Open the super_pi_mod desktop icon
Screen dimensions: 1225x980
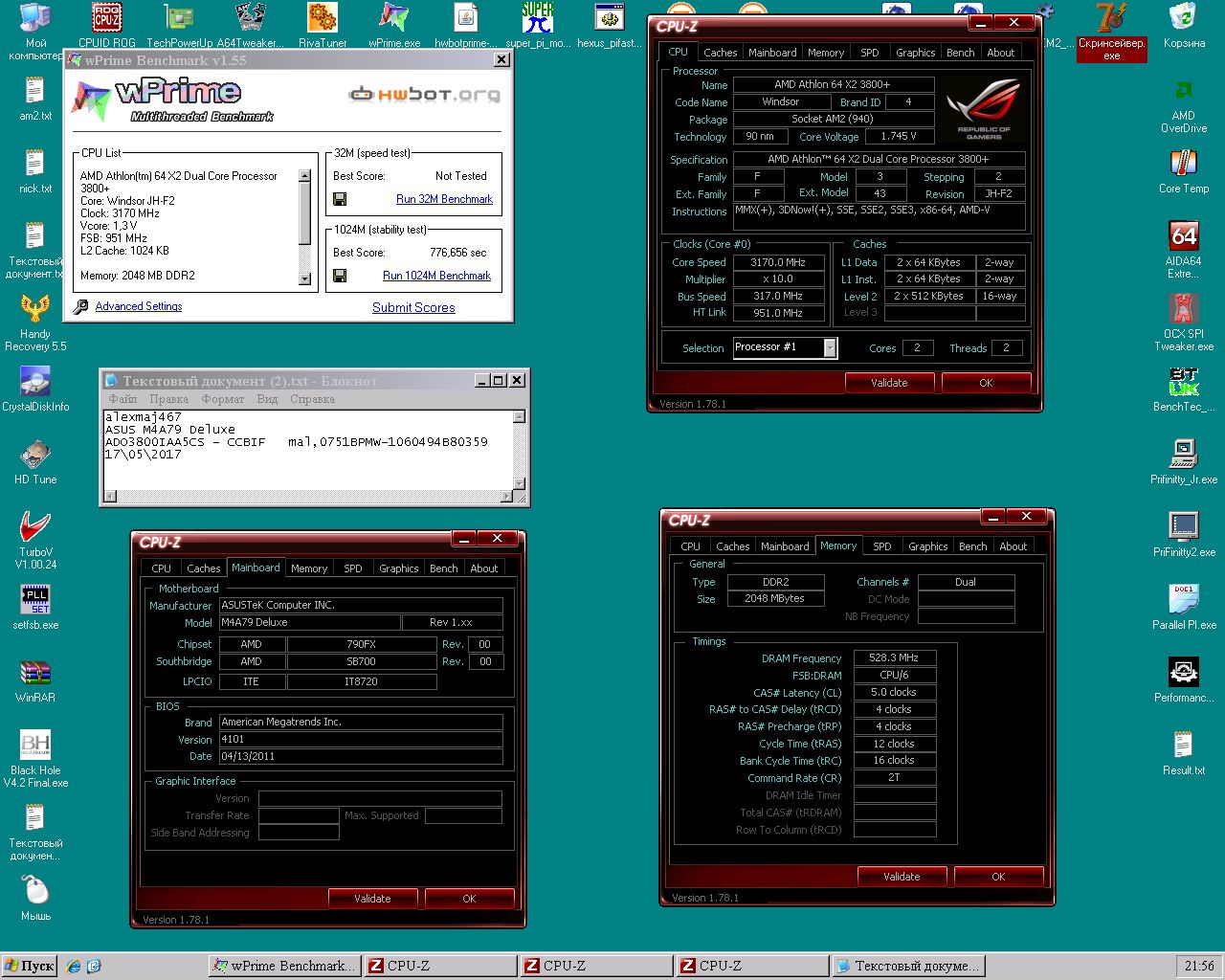coord(538,25)
